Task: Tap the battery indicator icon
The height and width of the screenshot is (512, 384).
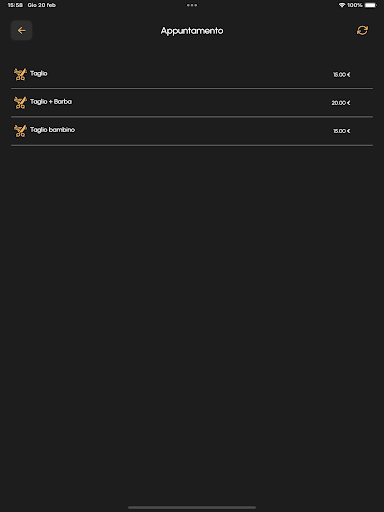Action: tap(370, 5)
